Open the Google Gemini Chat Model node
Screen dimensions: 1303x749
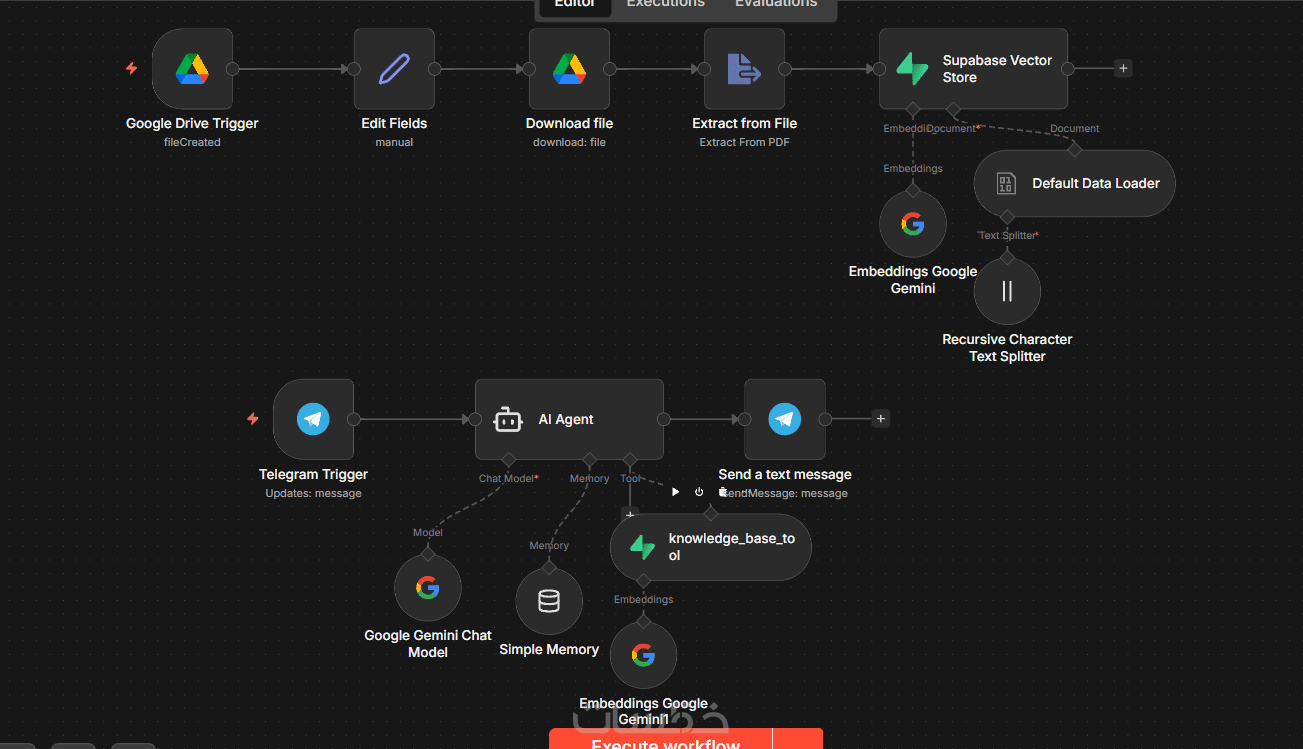427,588
